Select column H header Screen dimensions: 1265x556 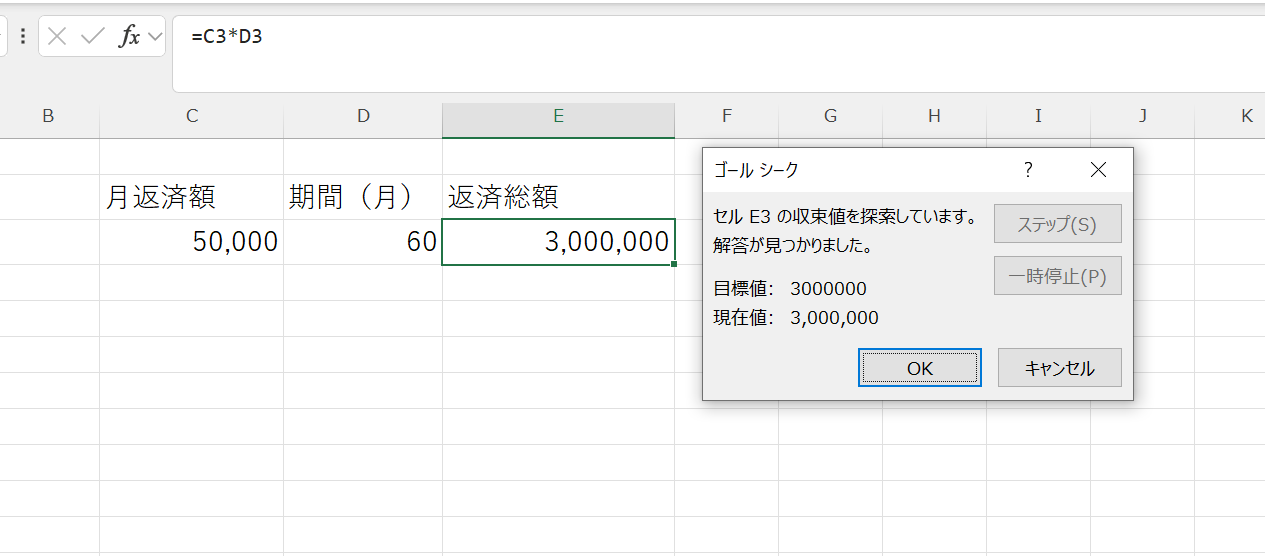(934, 116)
